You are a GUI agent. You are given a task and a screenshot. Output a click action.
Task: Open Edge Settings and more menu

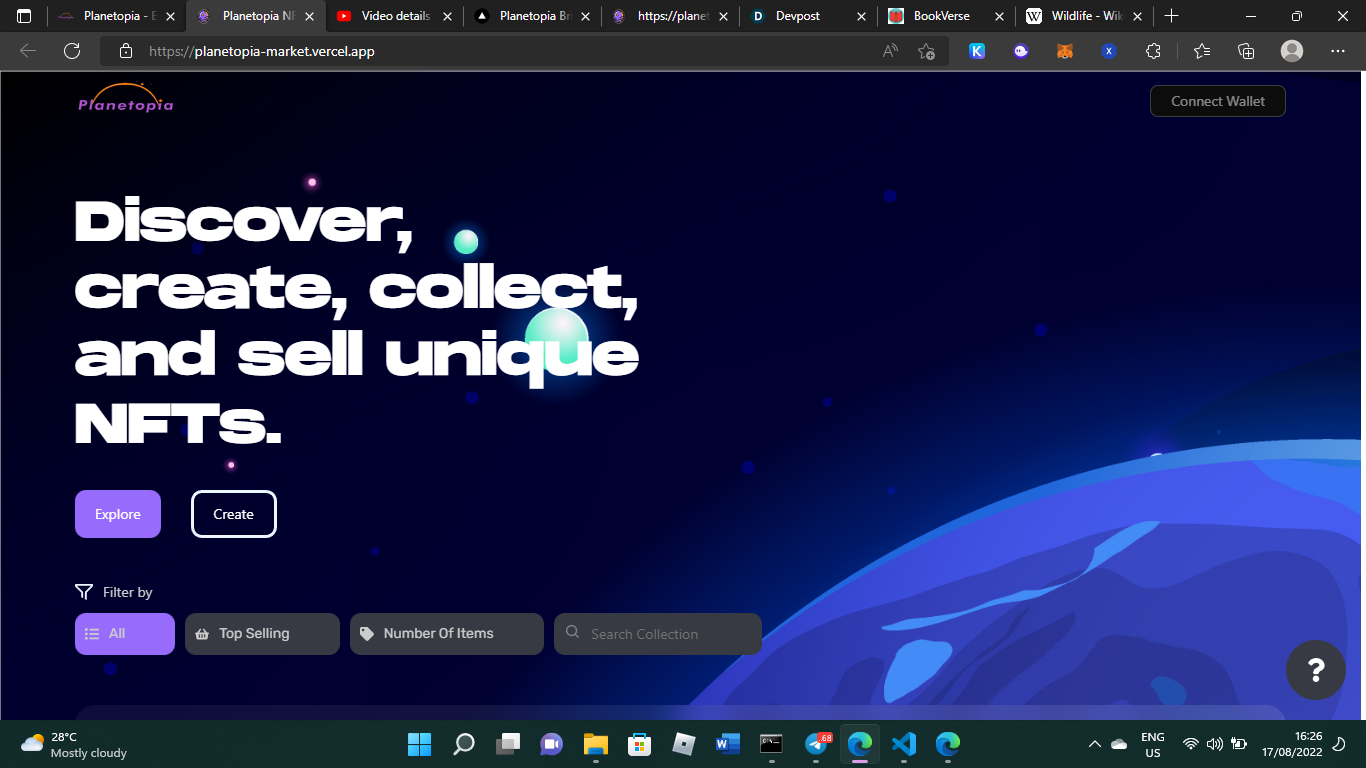coord(1338,51)
